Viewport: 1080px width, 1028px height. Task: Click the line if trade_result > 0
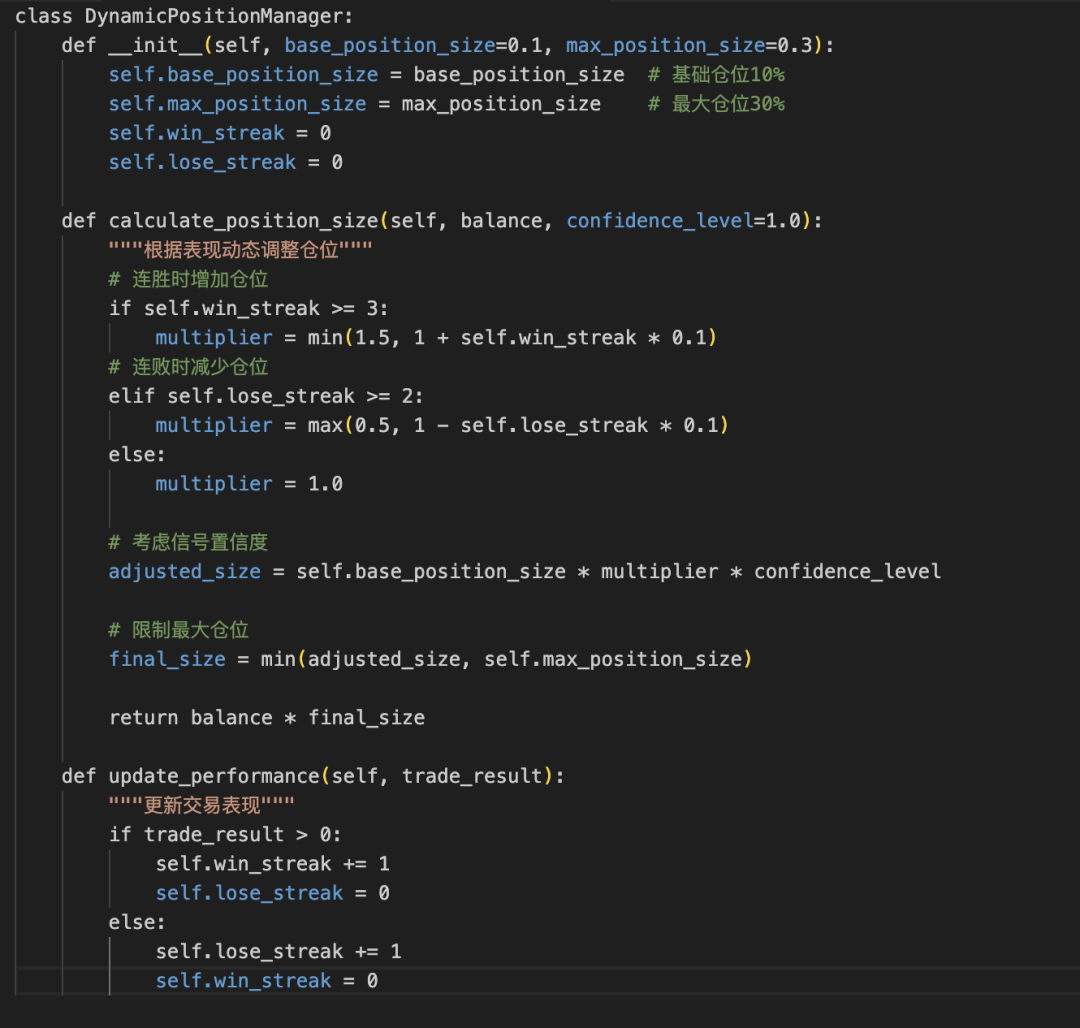coord(225,835)
